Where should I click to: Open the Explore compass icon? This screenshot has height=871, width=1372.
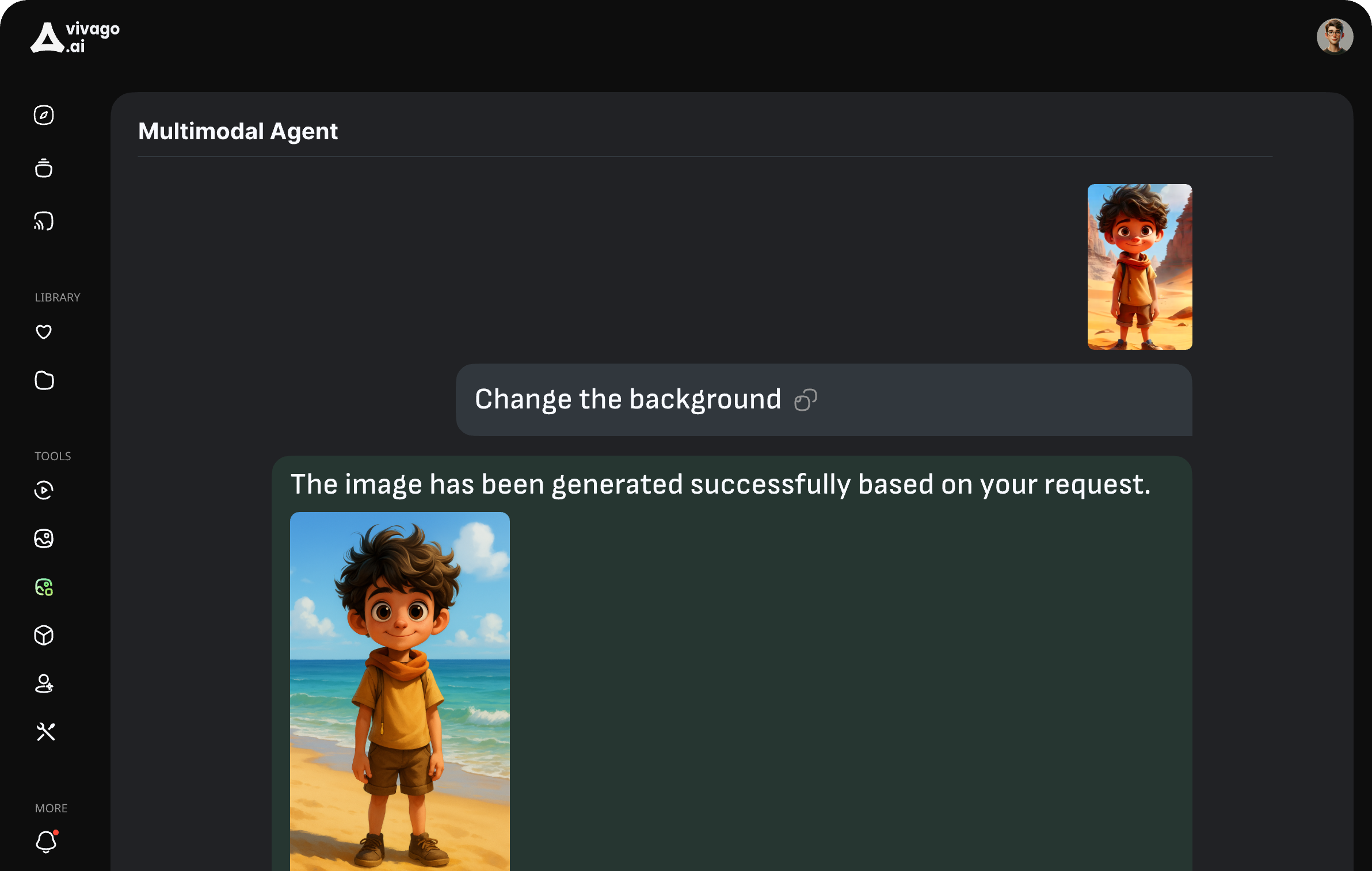click(x=44, y=115)
